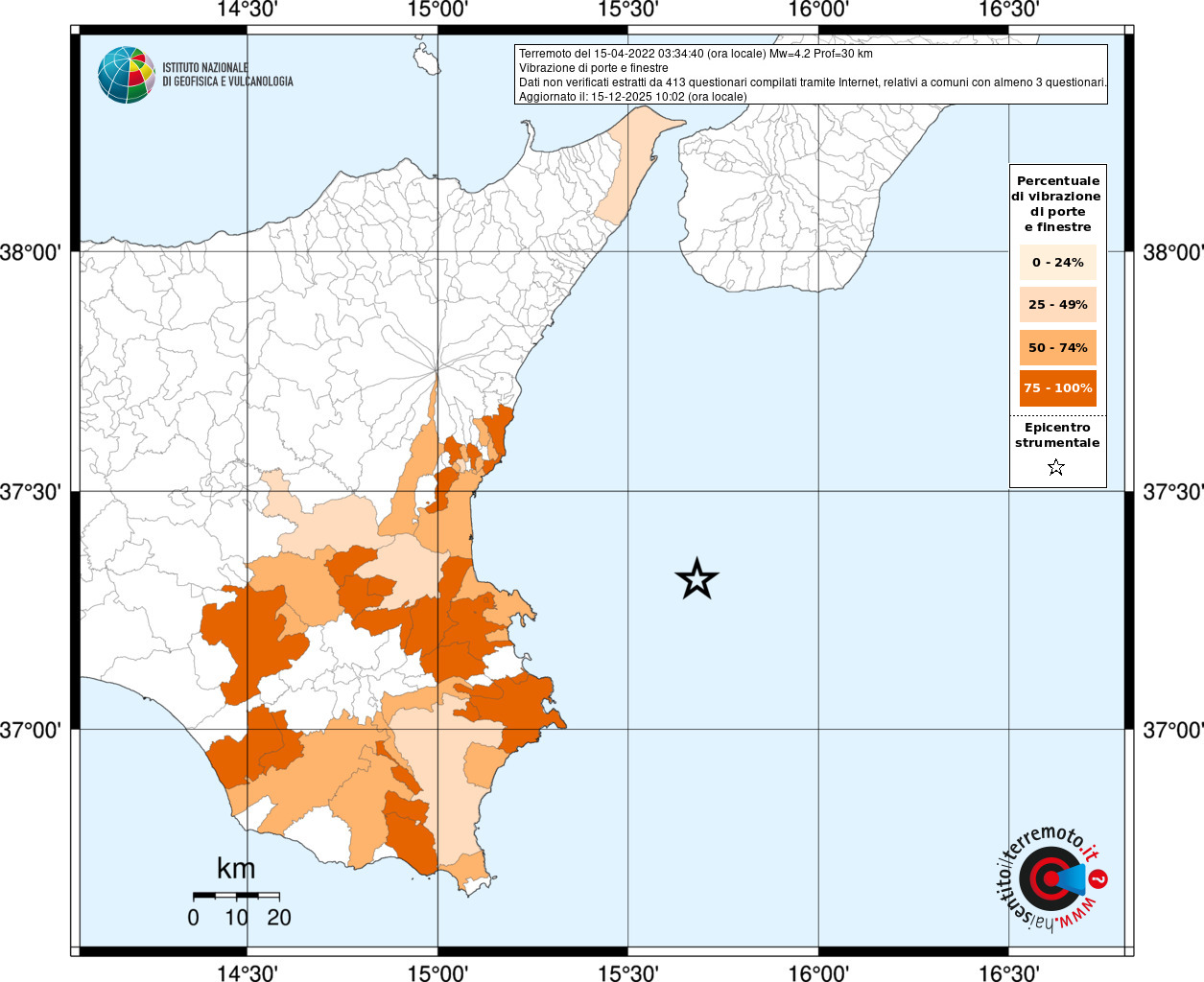Click the left axis label 37°00'

pyautogui.click(x=31, y=730)
